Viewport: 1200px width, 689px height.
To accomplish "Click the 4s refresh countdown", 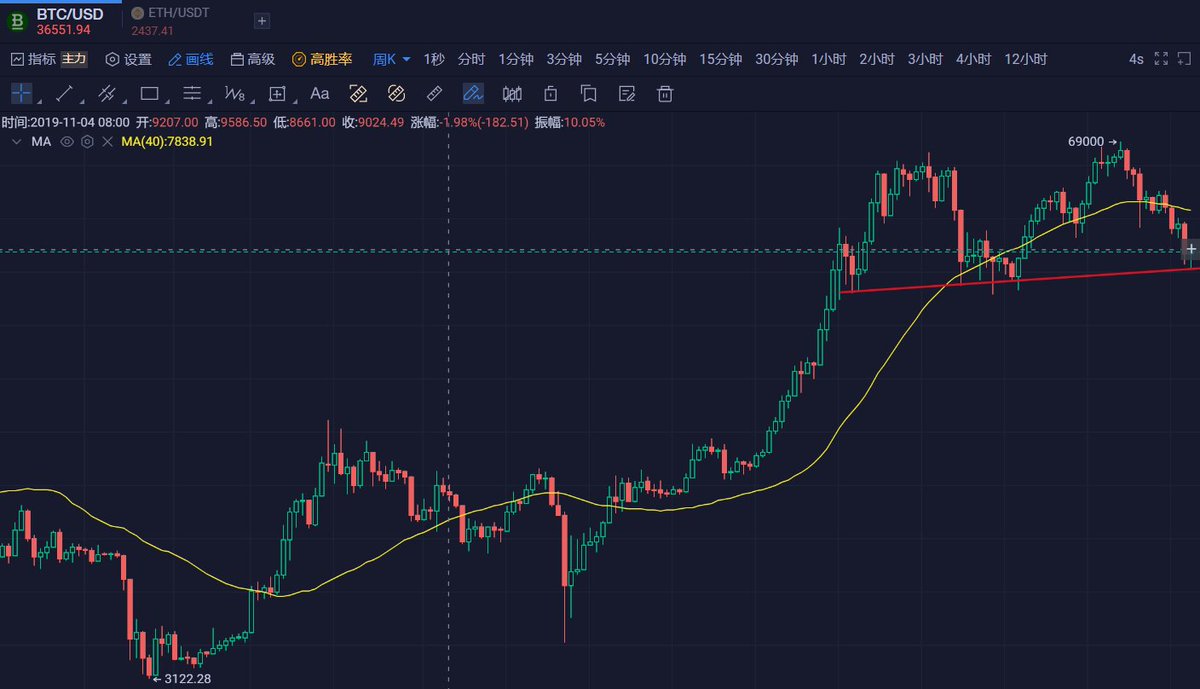I will [1136, 59].
